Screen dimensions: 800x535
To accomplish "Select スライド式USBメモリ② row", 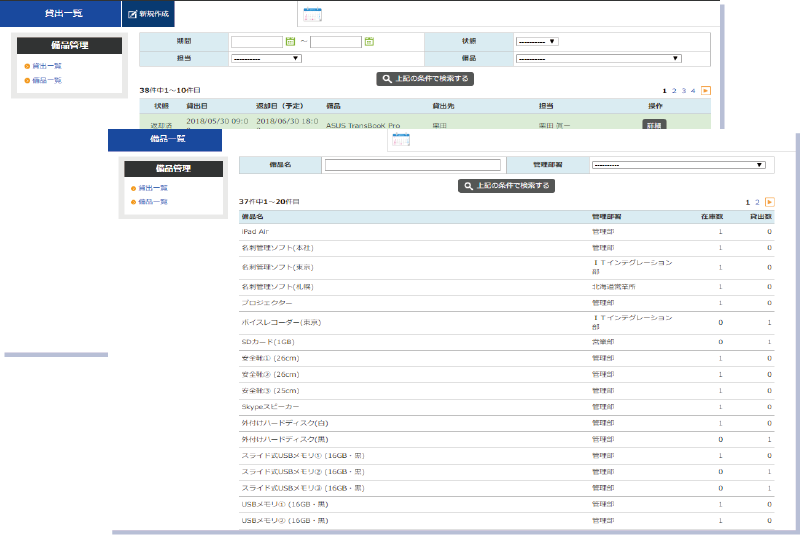I will tap(507, 472).
